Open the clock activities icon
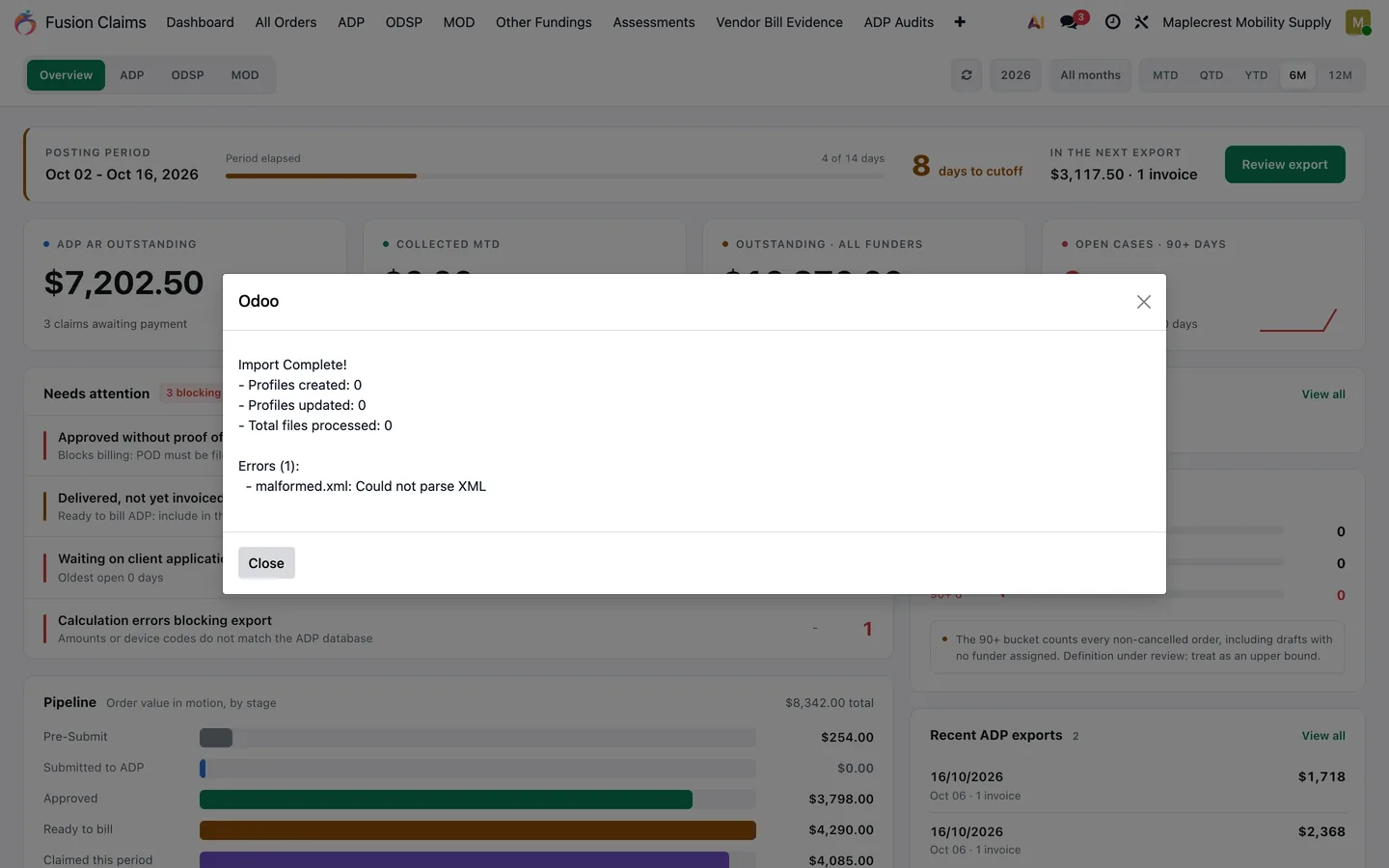The image size is (1389, 868). pyautogui.click(x=1112, y=22)
